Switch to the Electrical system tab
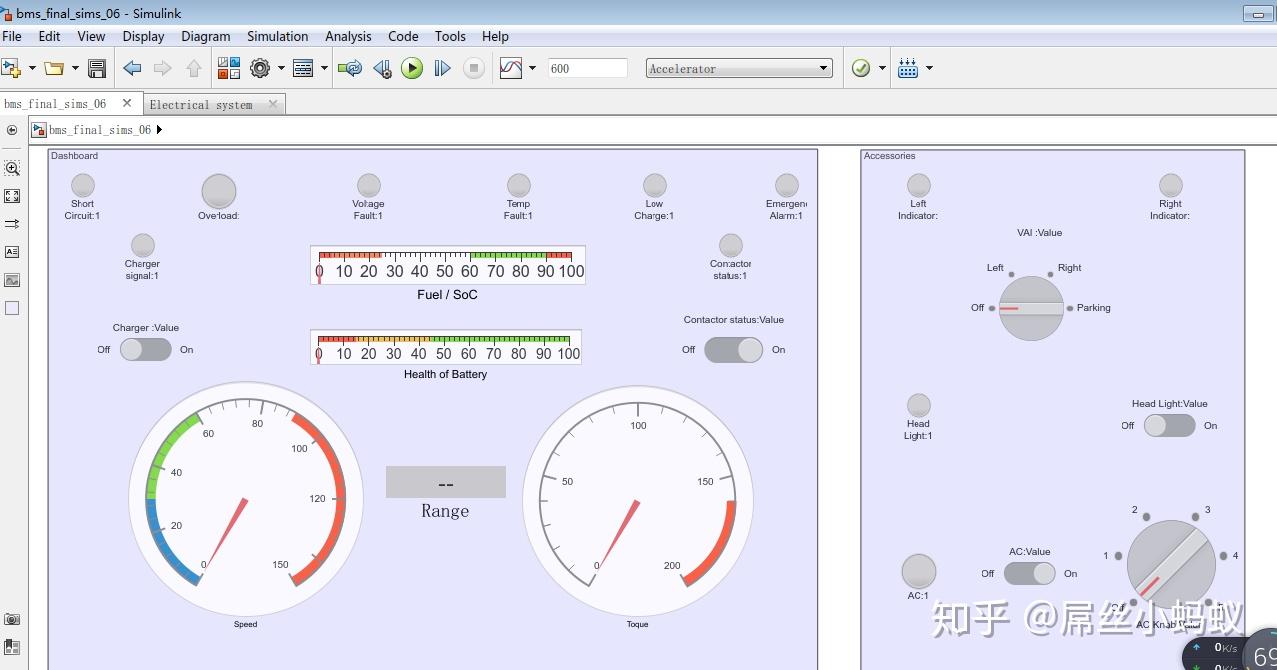 pos(203,103)
